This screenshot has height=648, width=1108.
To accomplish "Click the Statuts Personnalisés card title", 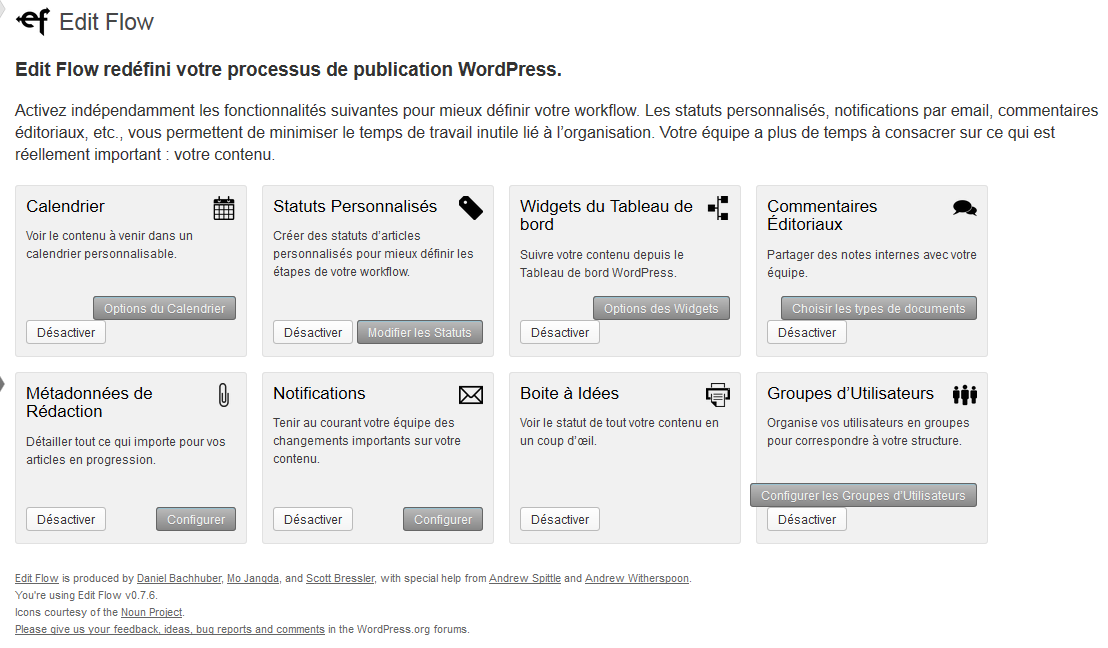I will [x=355, y=206].
